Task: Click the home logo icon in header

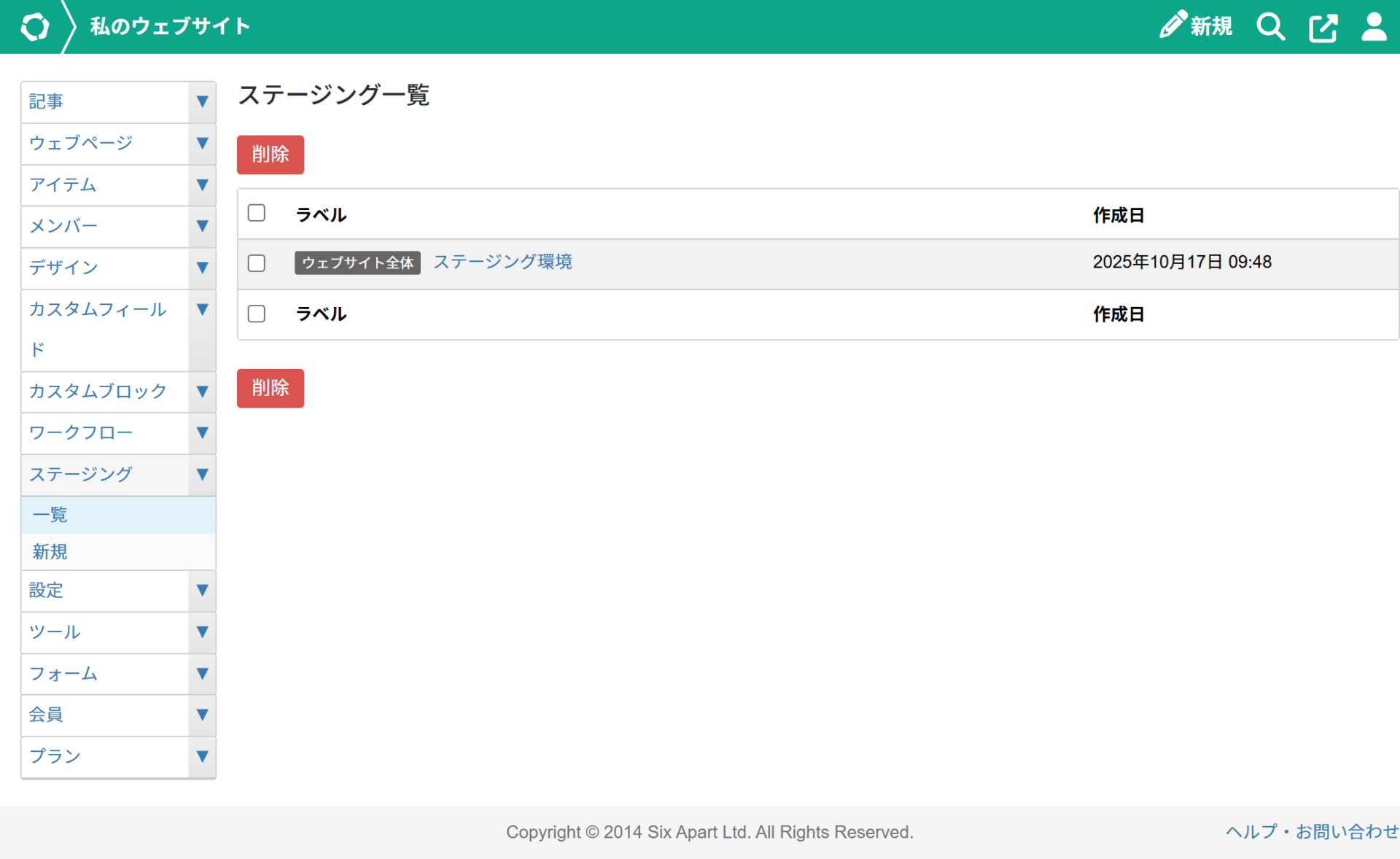Action: (x=34, y=27)
